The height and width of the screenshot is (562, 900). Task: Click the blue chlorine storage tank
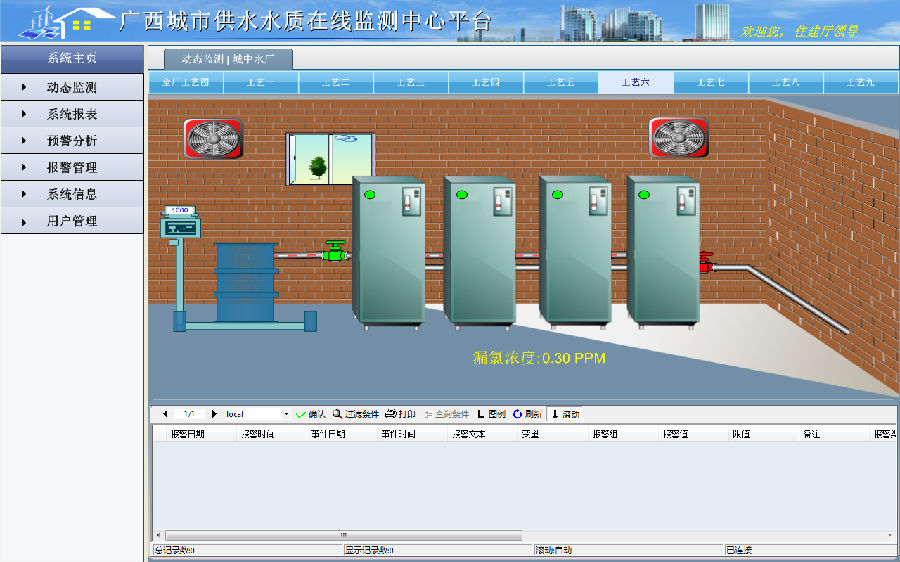pyautogui.click(x=246, y=281)
